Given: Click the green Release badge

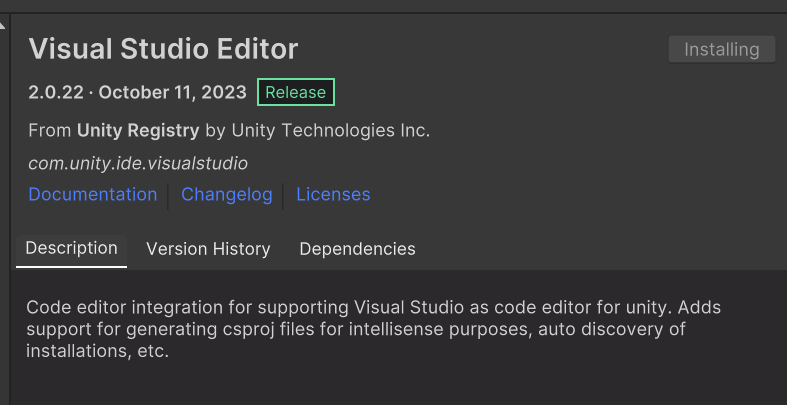Looking at the screenshot, I should tap(295, 92).
